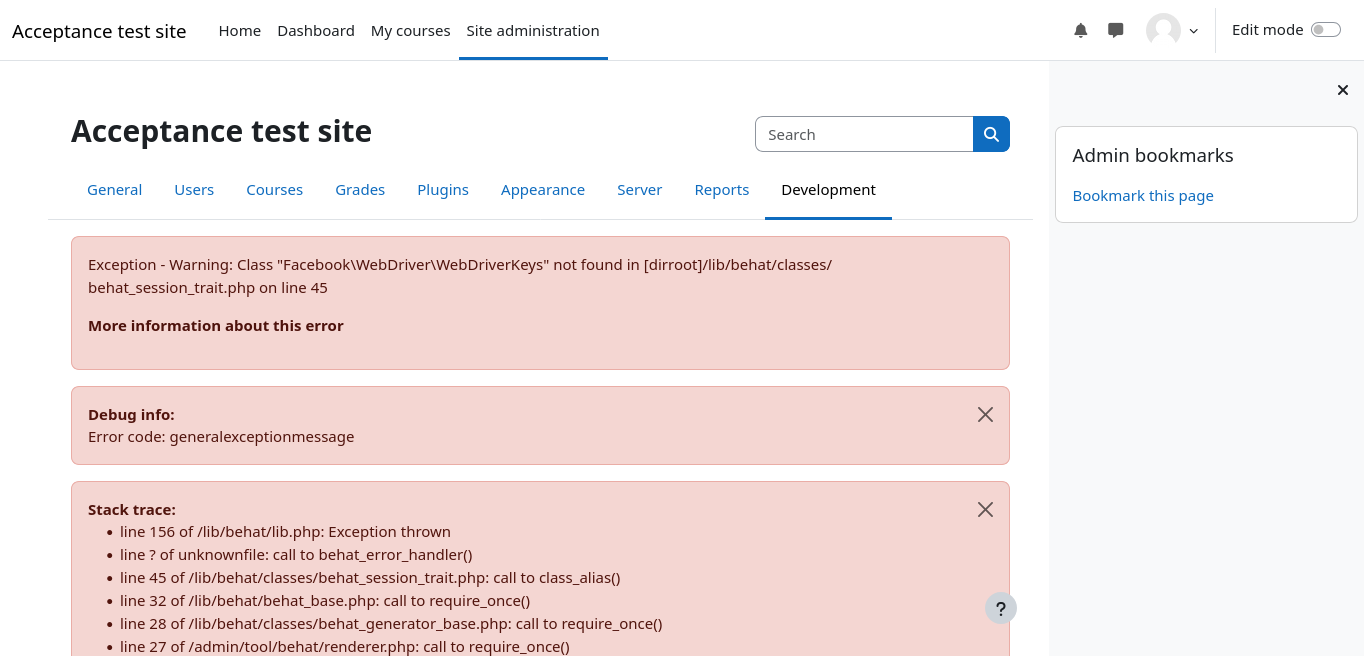Open More information about this error
Screen dimensions: 1364x656
[215, 326]
